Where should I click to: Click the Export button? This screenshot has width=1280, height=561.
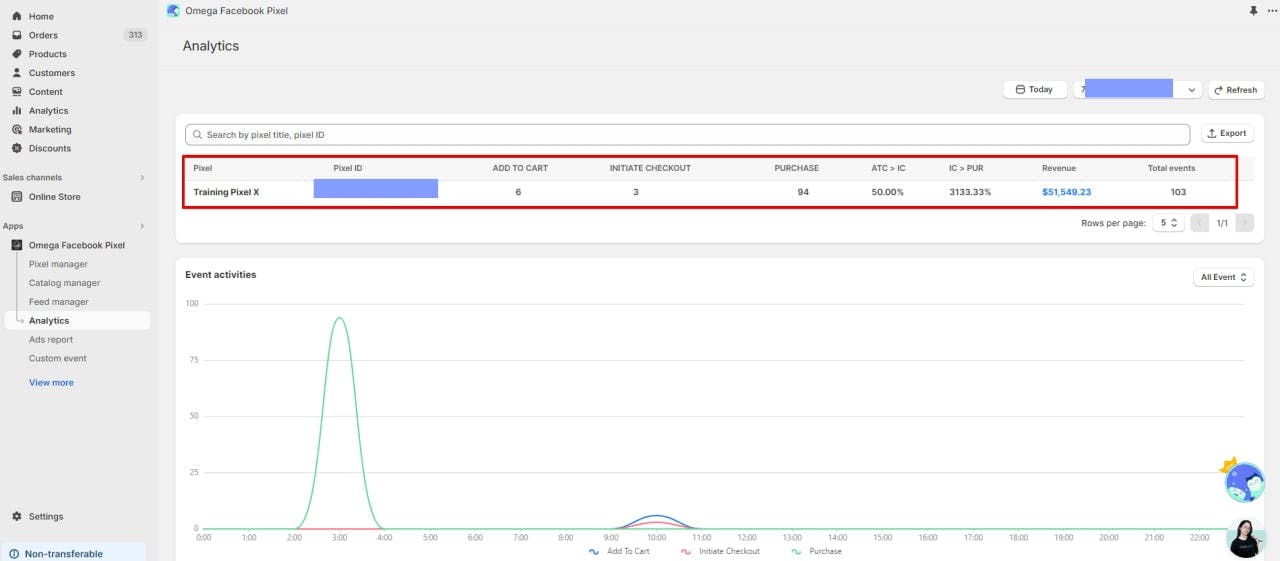(1227, 133)
